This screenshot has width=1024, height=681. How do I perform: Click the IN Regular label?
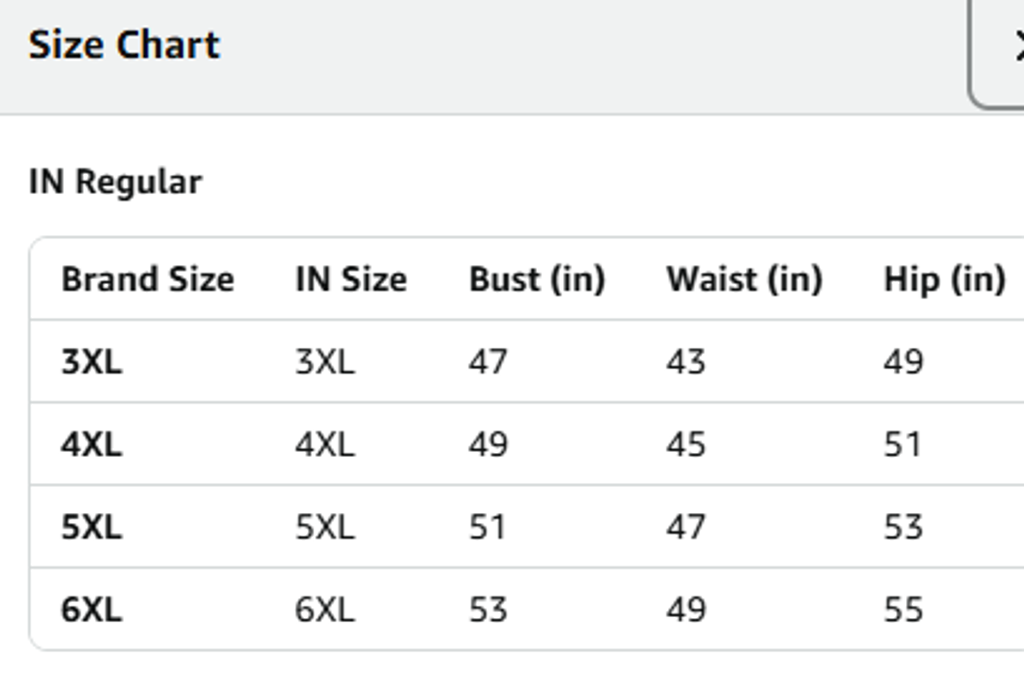[x=115, y=181]
